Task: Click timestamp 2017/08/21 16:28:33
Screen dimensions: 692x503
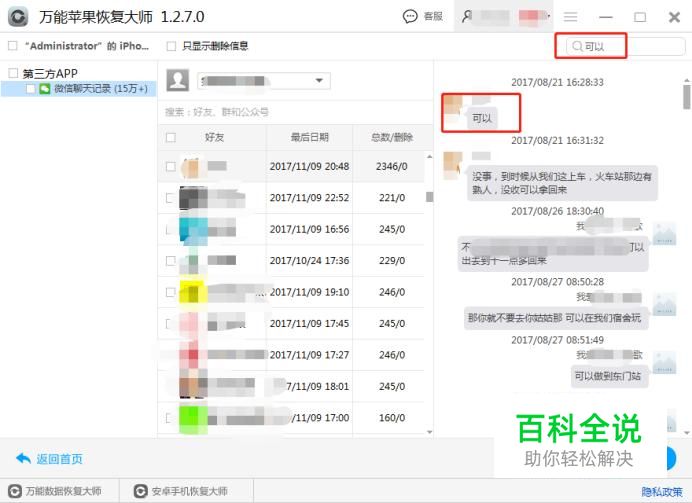Action: 557,82
